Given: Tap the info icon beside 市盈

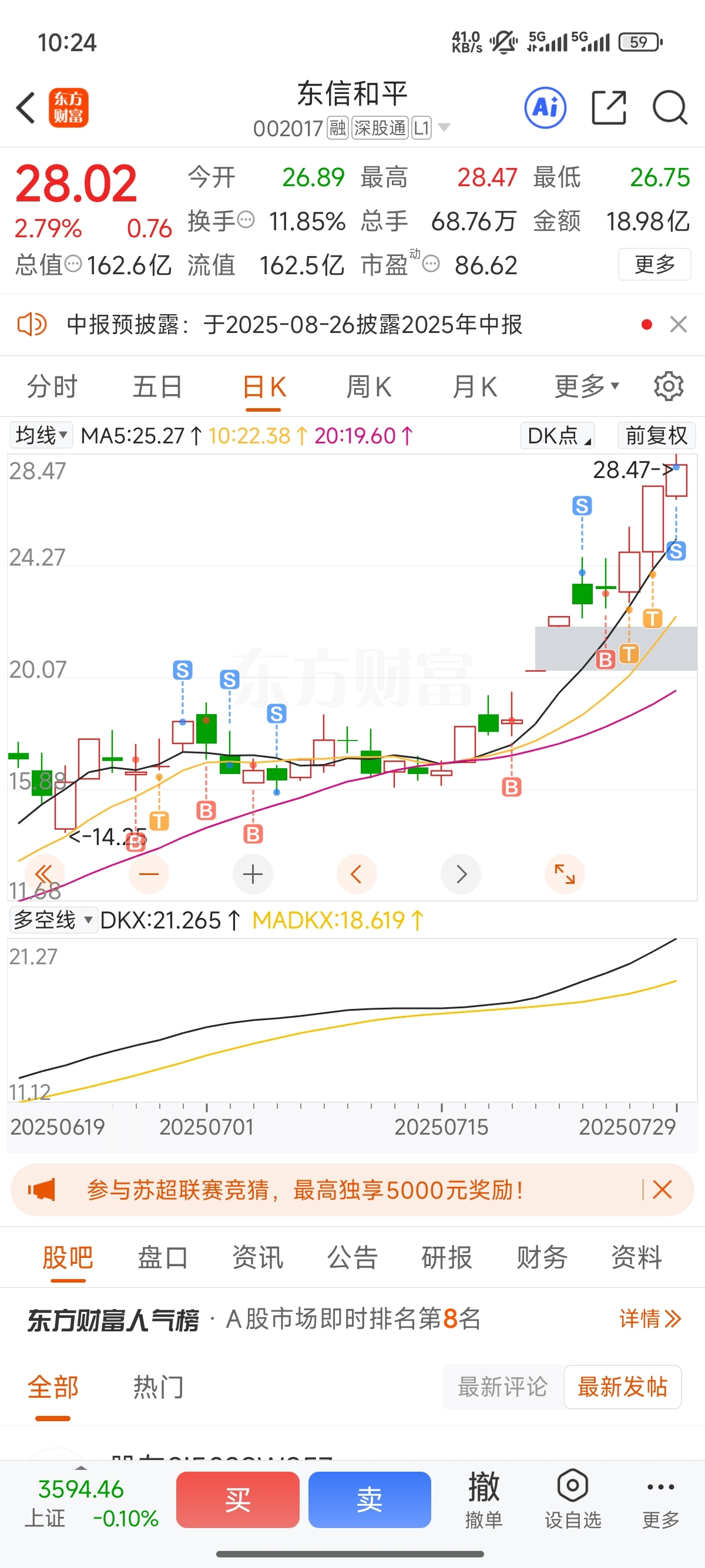Looking at the screenshot, I should (431, 264).
